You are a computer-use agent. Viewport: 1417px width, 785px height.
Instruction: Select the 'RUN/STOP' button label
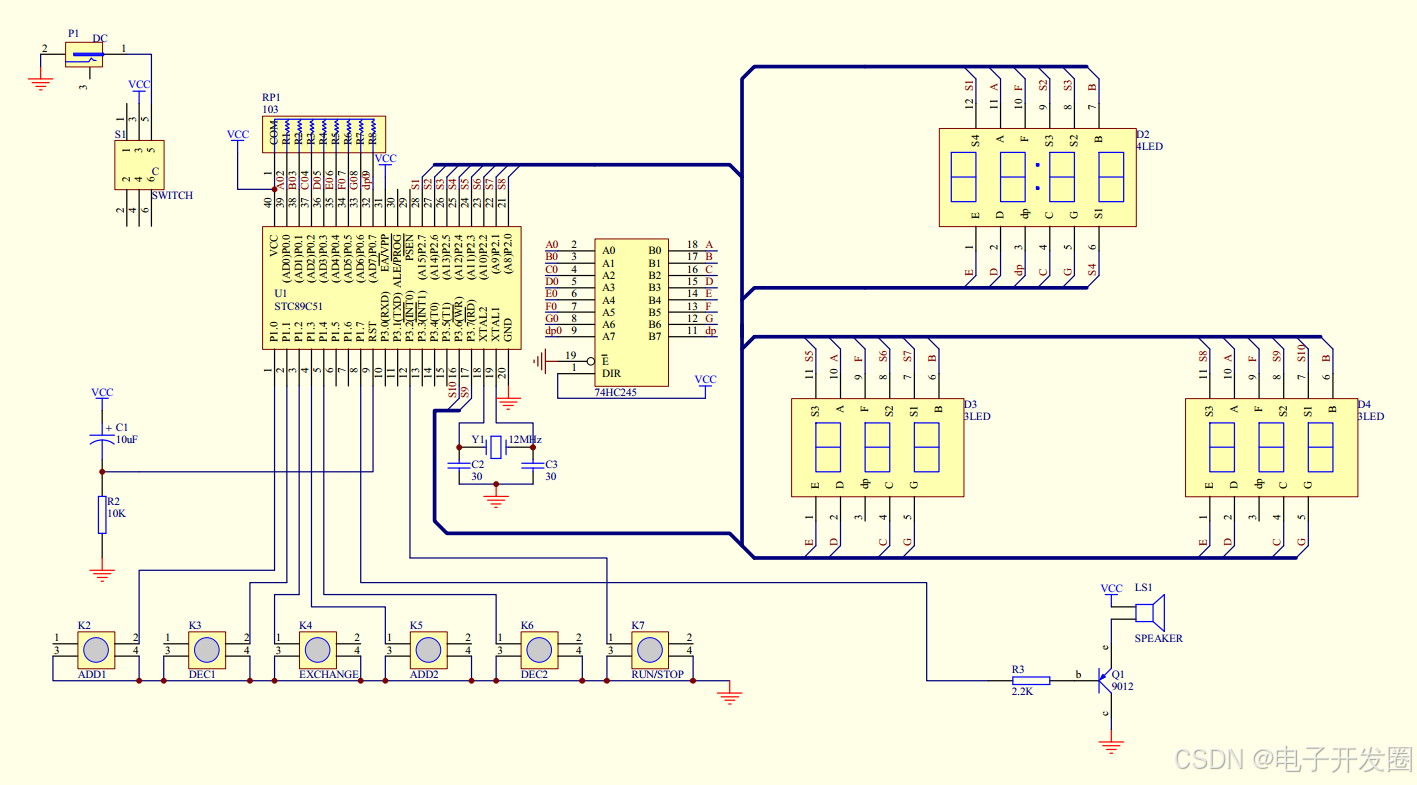click(658, 675)
